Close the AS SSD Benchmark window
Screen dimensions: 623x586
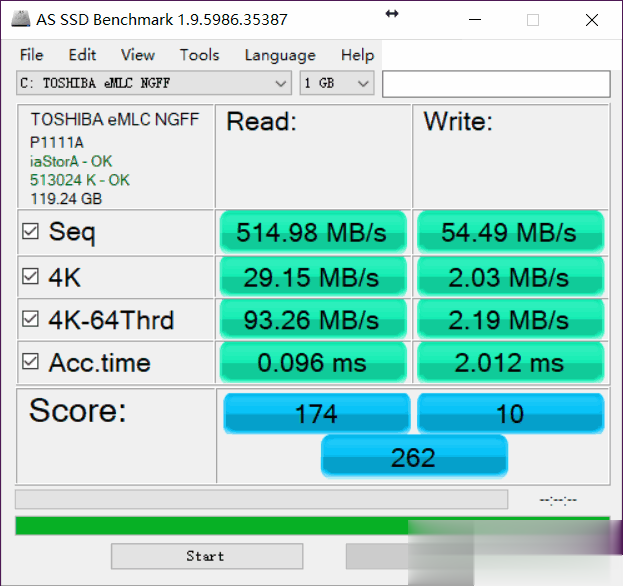[x=592, y=20]
